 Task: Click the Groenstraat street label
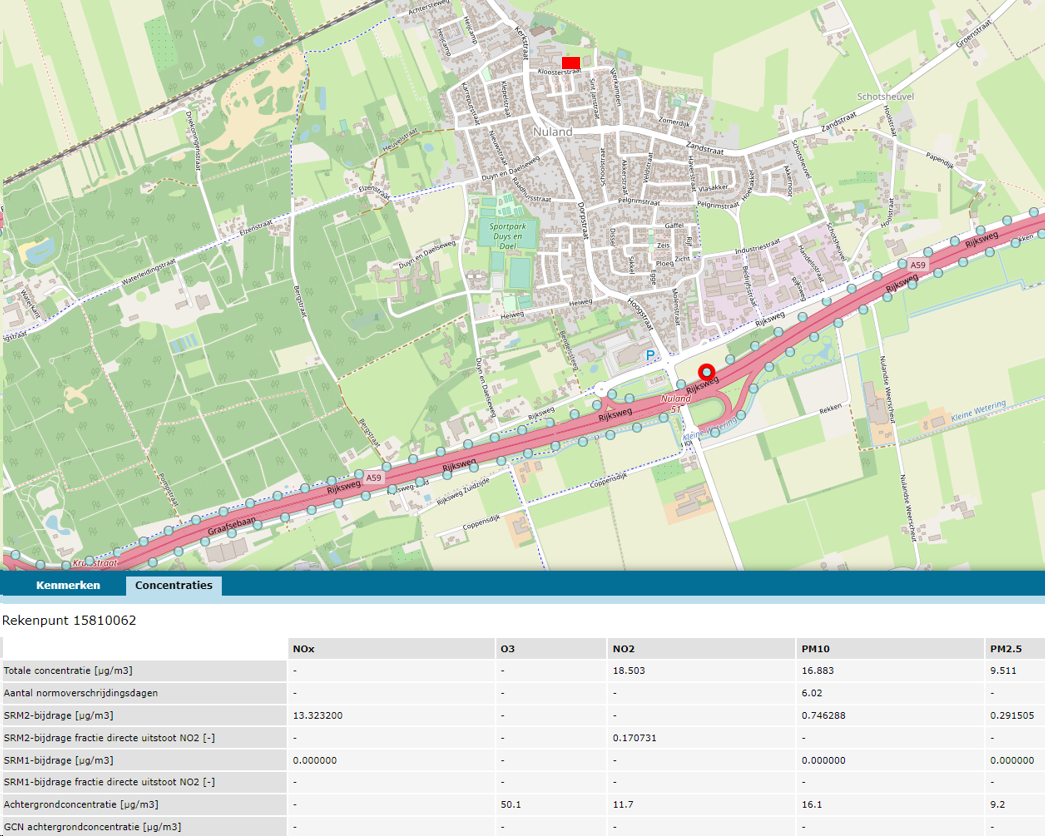pos(974,34)
